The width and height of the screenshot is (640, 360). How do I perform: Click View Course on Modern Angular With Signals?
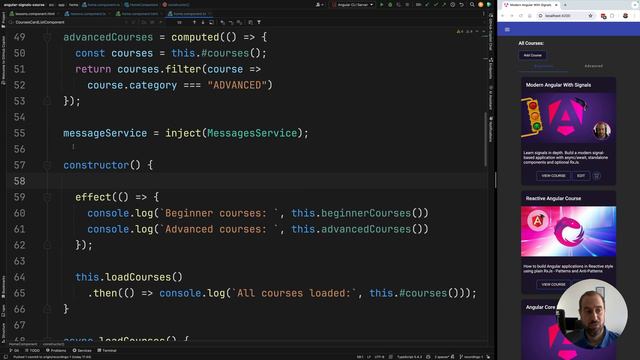pyautogui.click(x=553, y=176)
